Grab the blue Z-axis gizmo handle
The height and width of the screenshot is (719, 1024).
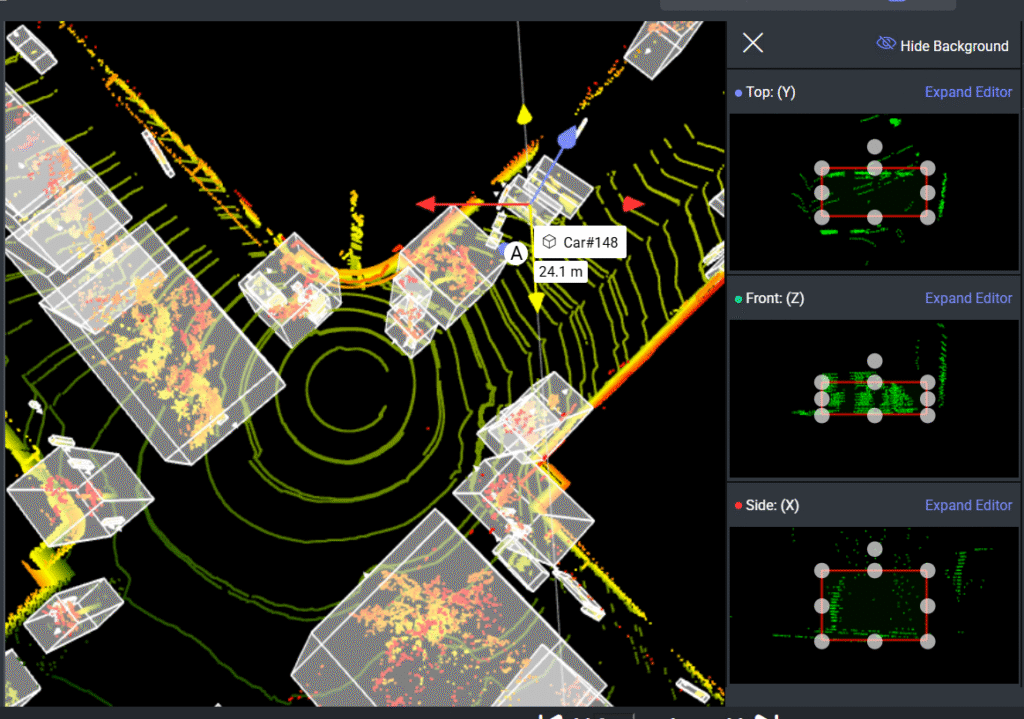[568, 137]
